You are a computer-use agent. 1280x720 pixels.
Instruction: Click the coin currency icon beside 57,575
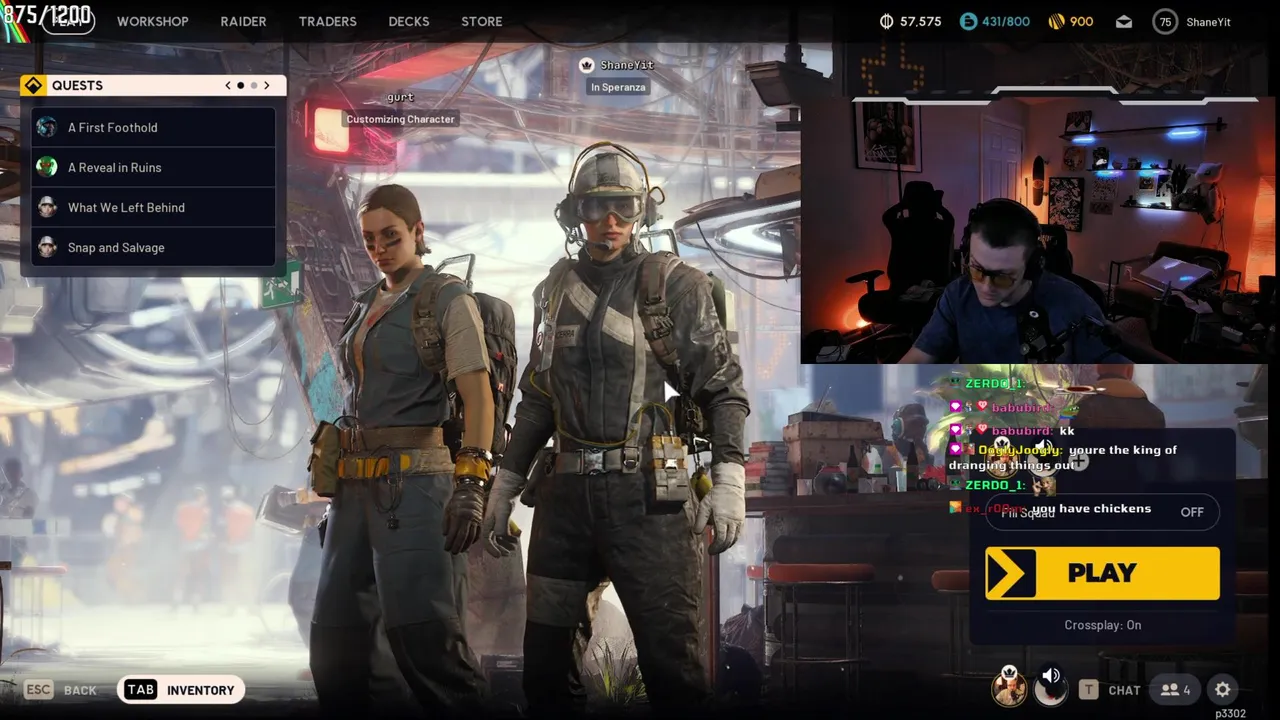pyautogui.click(x=886, y=21)
